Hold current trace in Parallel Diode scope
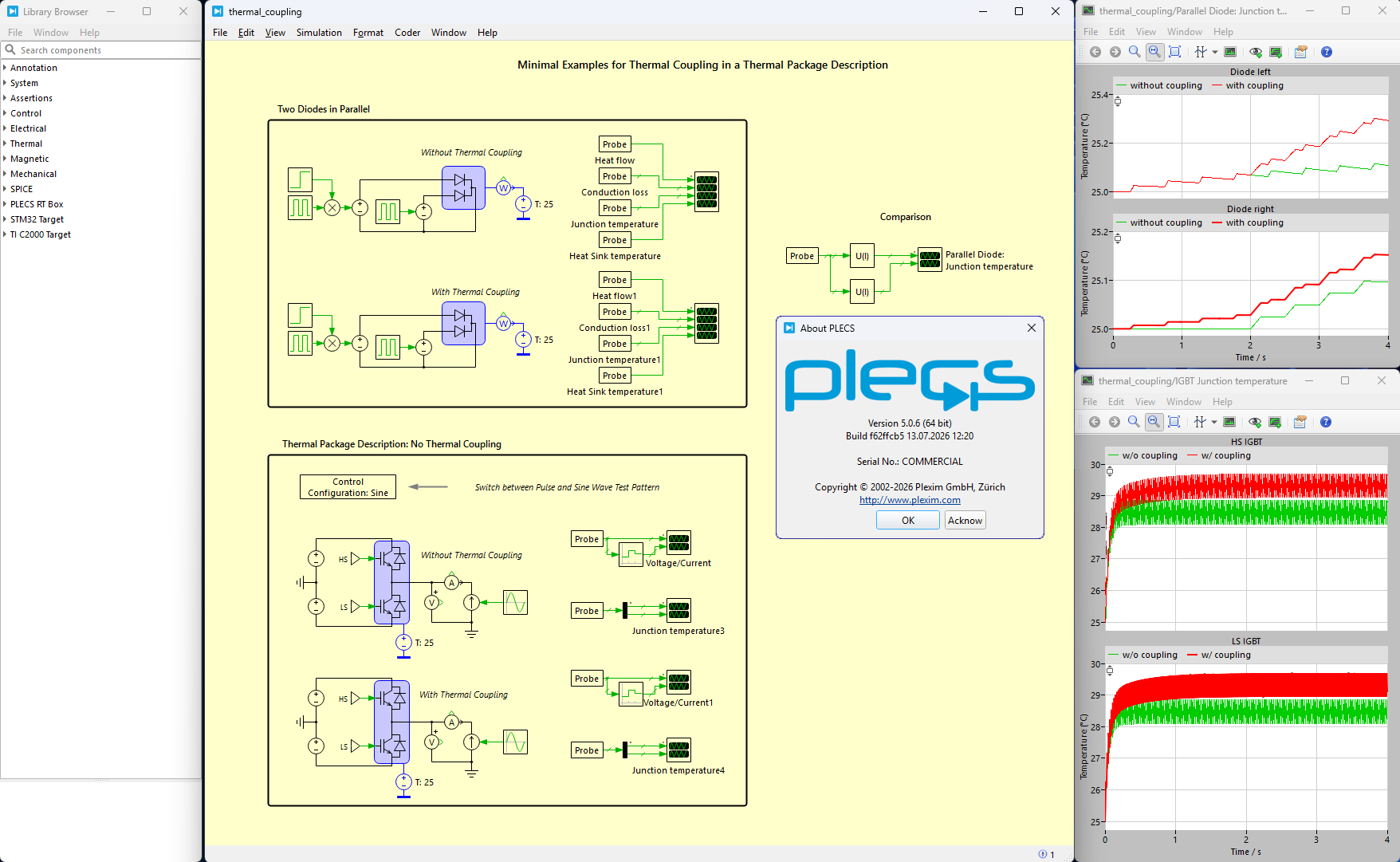 (x=1276, y=52)
